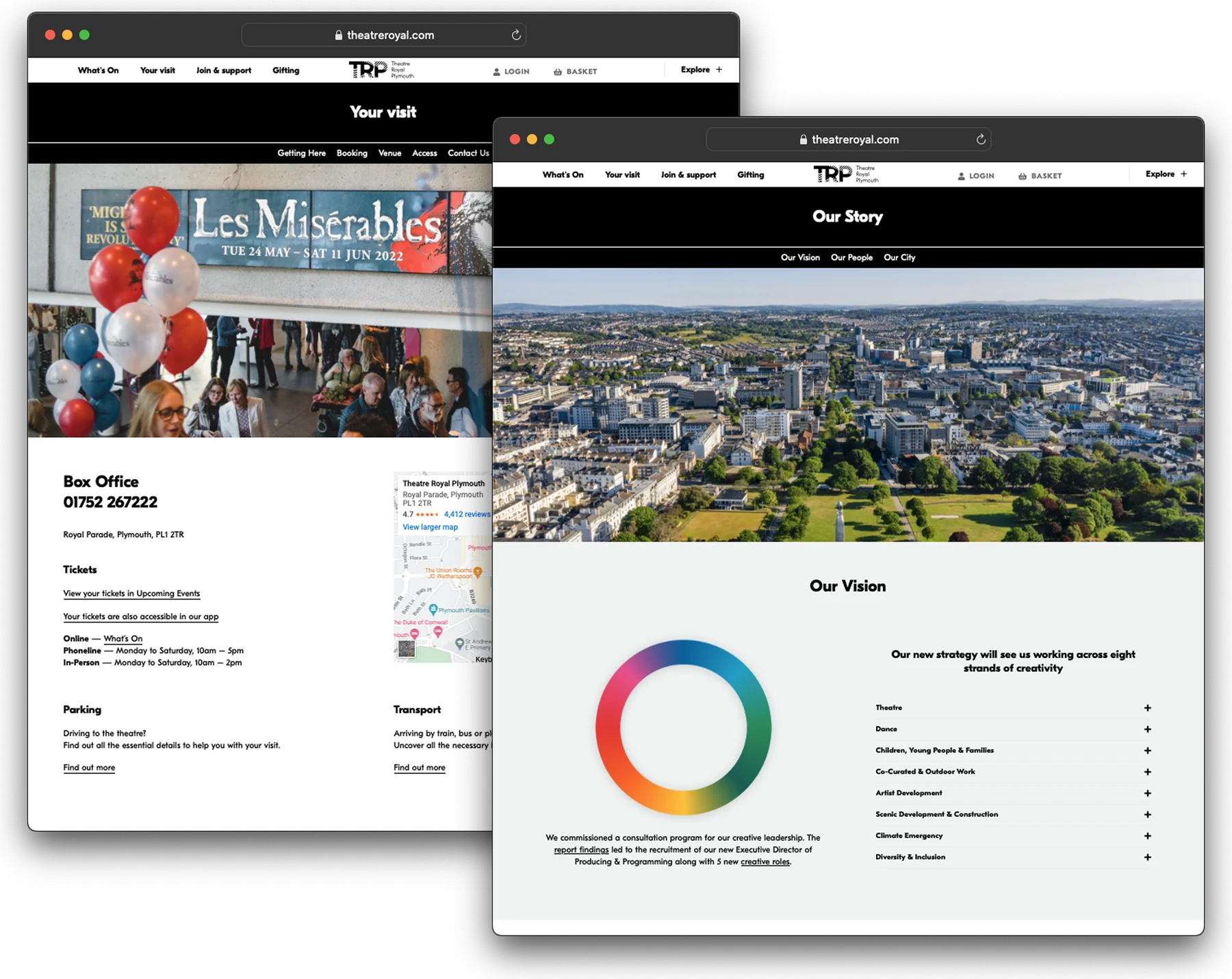Open the report findings link
Screen dimensions: 1232x979
click(x=581, y=850)
